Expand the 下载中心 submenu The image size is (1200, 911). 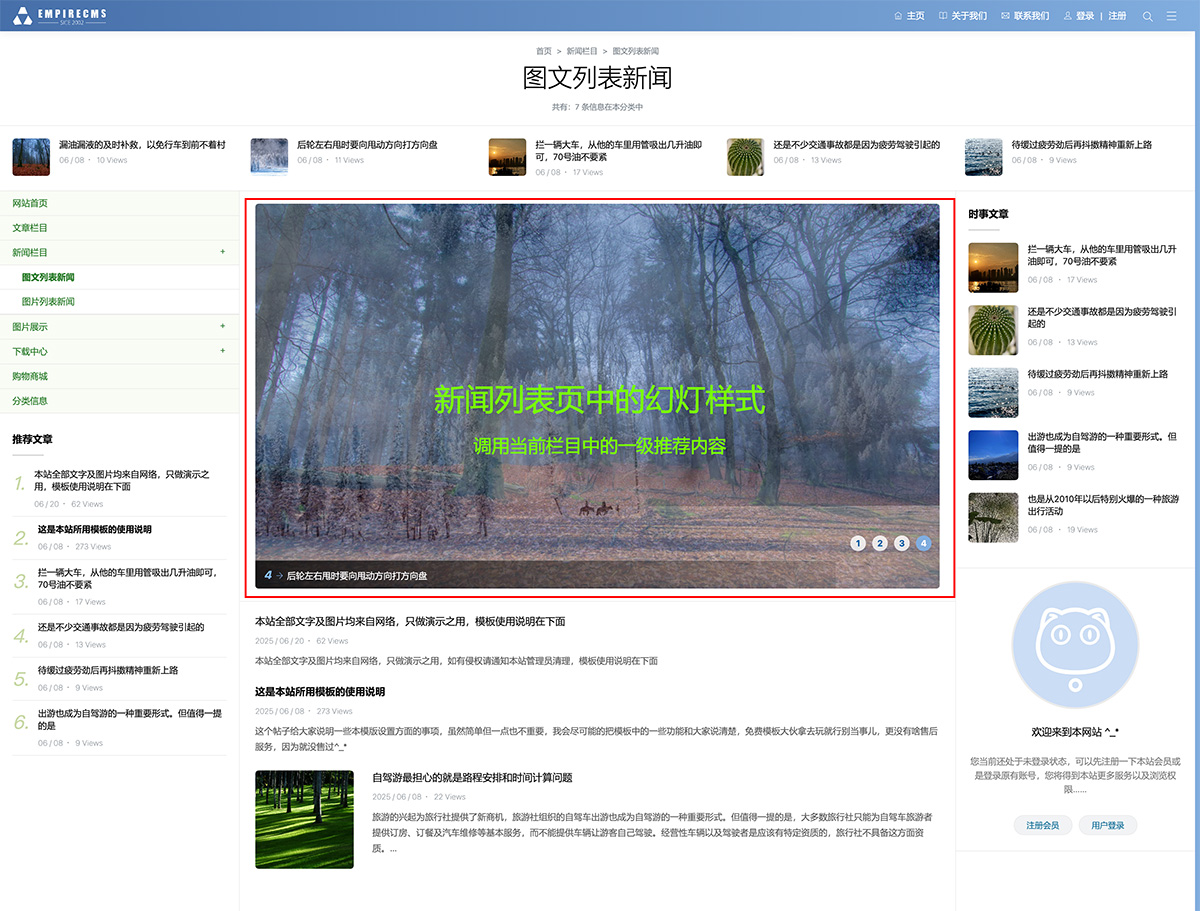[222, 351]
